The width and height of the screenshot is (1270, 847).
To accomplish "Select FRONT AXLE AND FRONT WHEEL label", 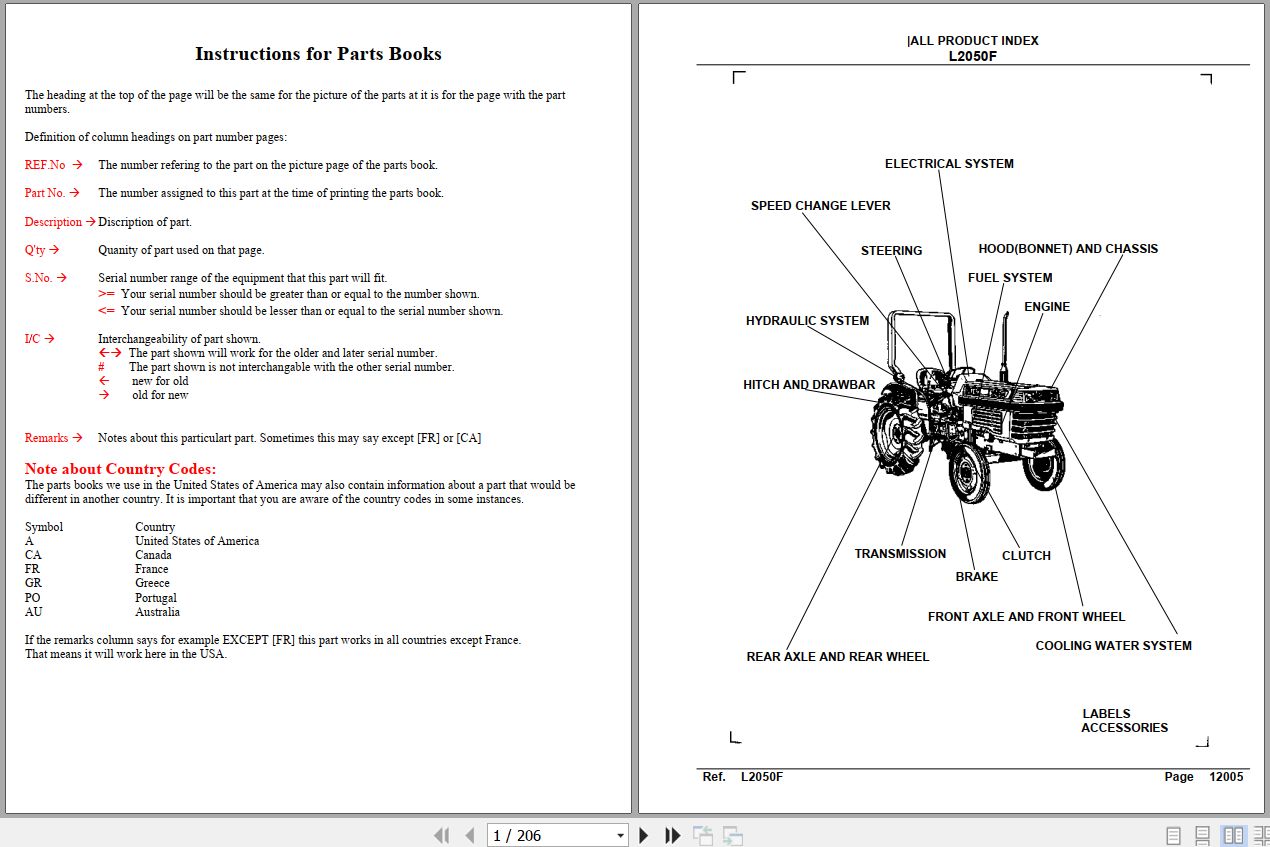I will point(1027,617).
